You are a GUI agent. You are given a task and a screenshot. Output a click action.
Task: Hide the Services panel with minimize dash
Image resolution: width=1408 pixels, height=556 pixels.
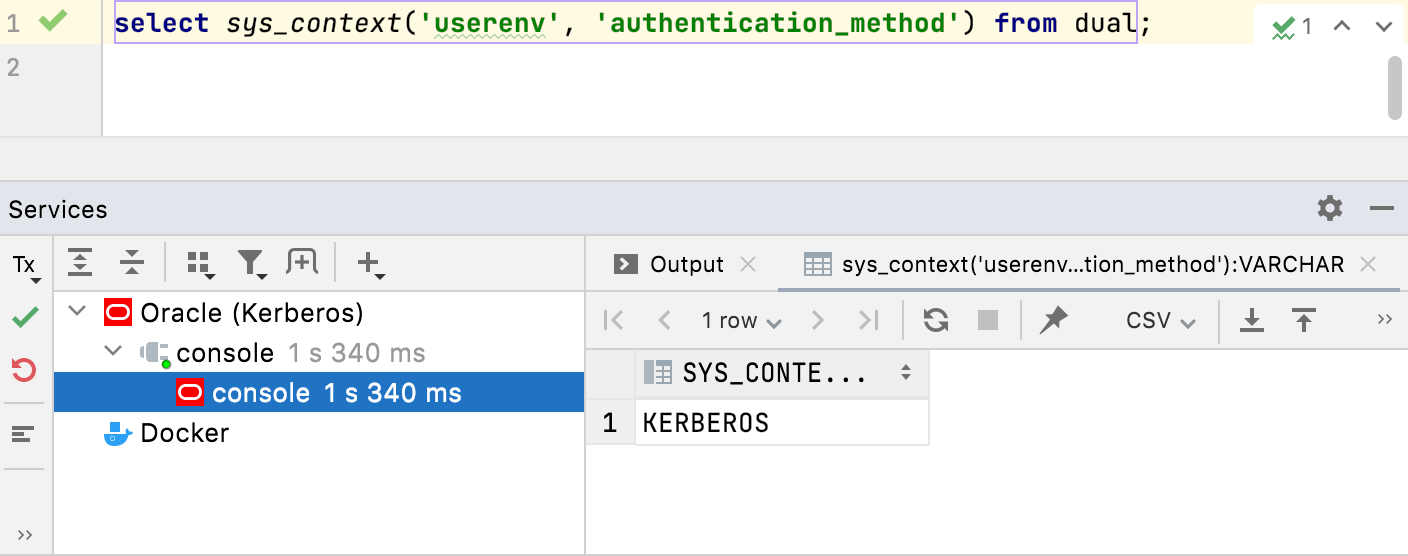pyautogui.click(x=1382, y=208)
